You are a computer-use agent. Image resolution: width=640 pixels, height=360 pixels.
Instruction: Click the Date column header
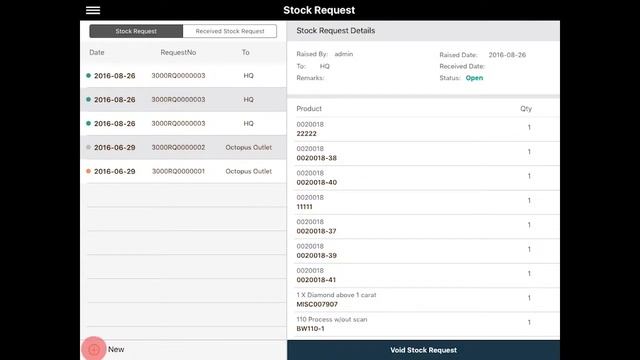97,52
